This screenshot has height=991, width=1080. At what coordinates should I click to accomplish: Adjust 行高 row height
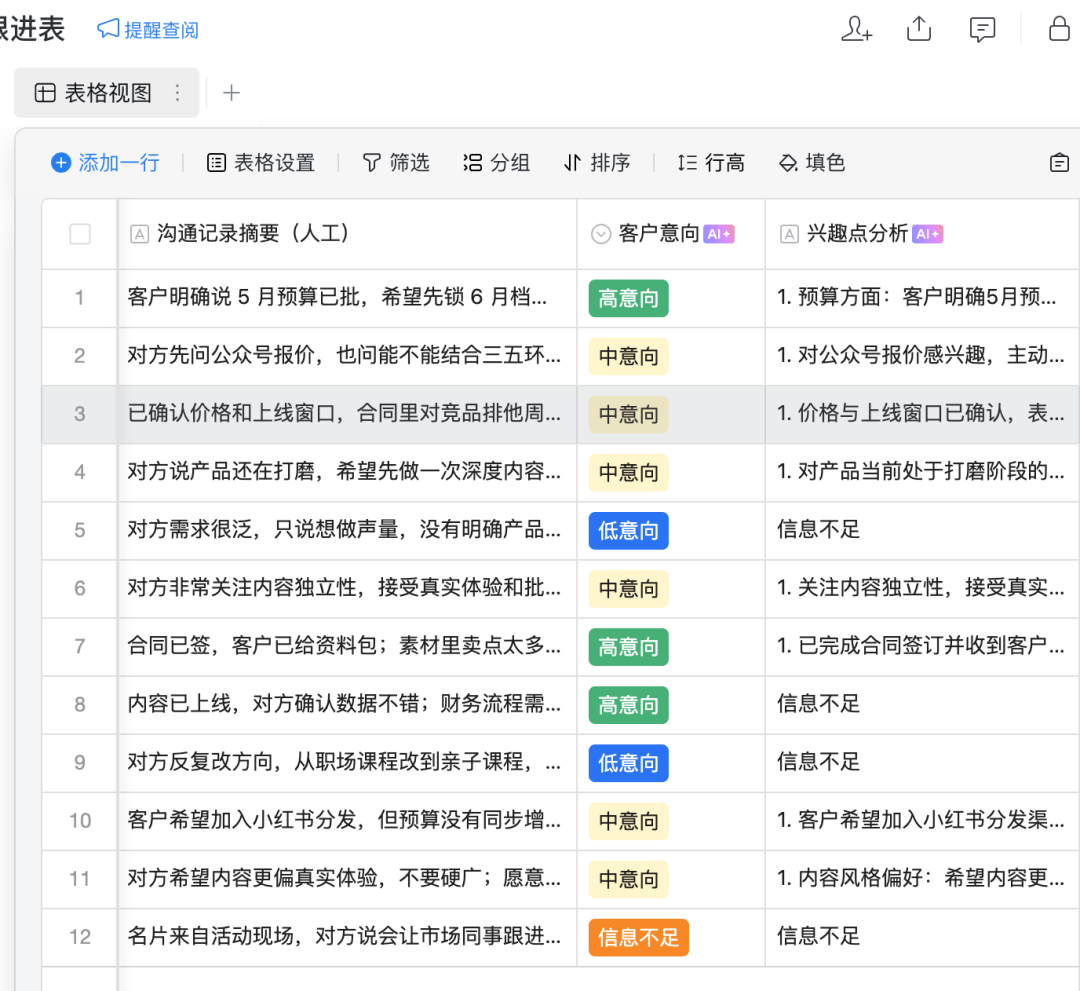pos(711,163)
